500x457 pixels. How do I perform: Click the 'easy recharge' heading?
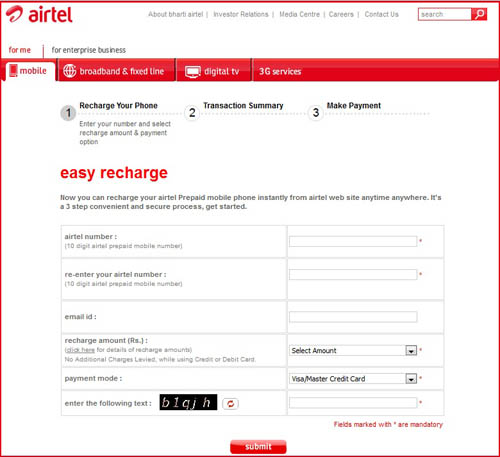coord(114,173)
